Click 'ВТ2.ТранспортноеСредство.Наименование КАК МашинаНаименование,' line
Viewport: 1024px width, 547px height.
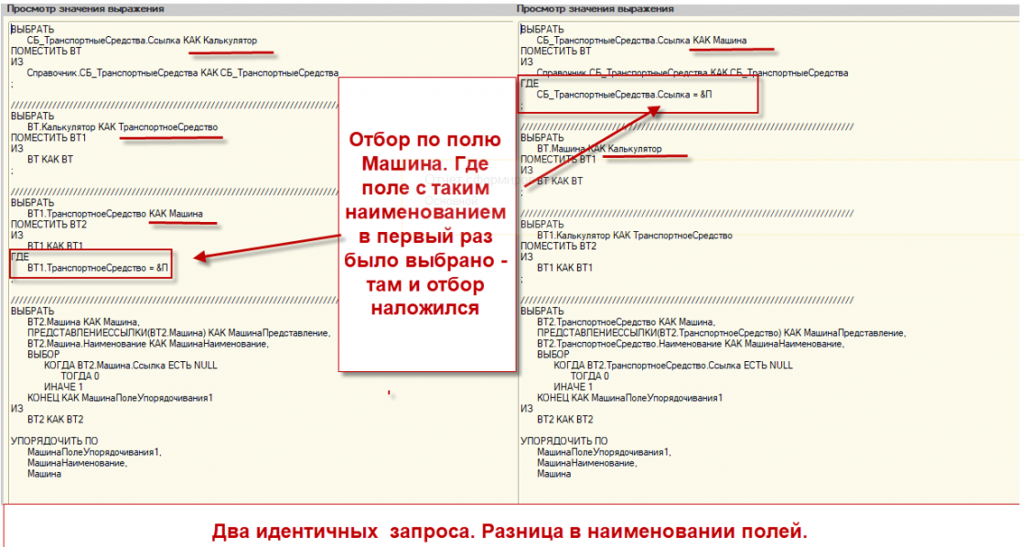pos(690,344)
